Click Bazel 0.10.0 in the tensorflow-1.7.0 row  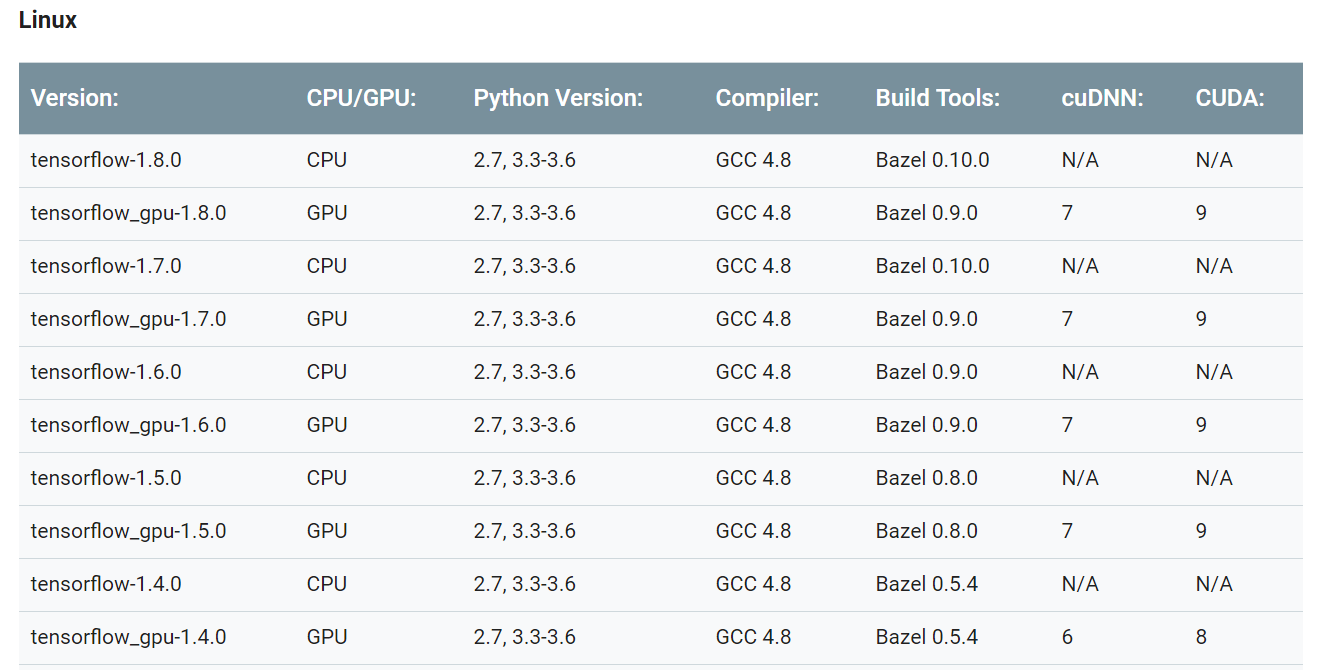[933, 266]
